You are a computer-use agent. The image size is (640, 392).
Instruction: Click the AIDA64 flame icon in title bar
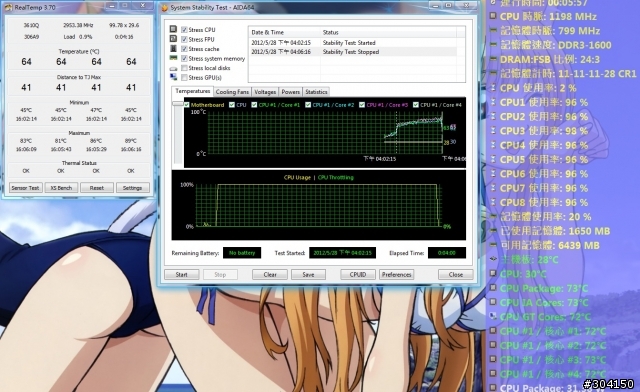(164, 7)
